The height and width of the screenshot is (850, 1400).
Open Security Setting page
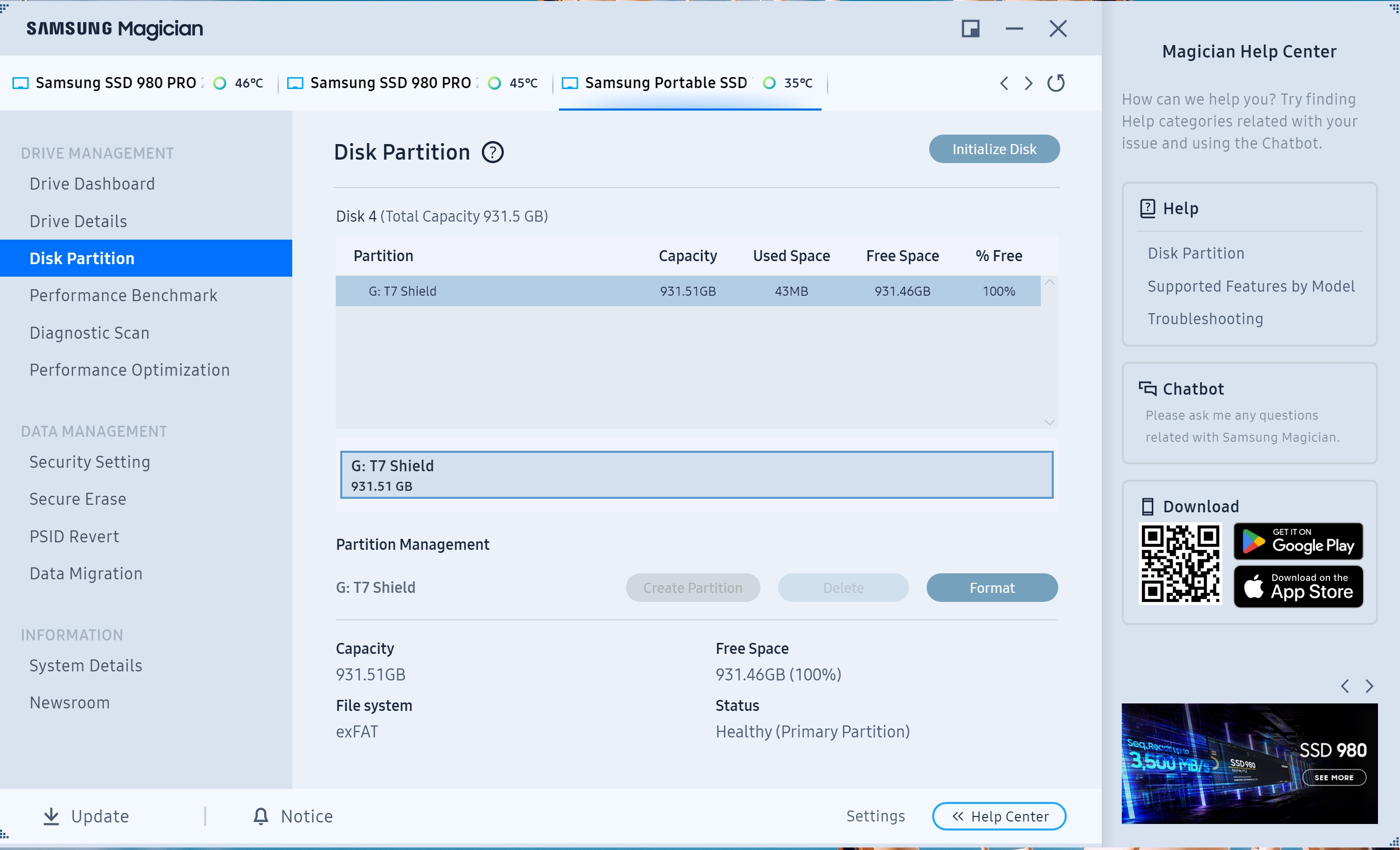pyautogui.click(x=90, y=462)
